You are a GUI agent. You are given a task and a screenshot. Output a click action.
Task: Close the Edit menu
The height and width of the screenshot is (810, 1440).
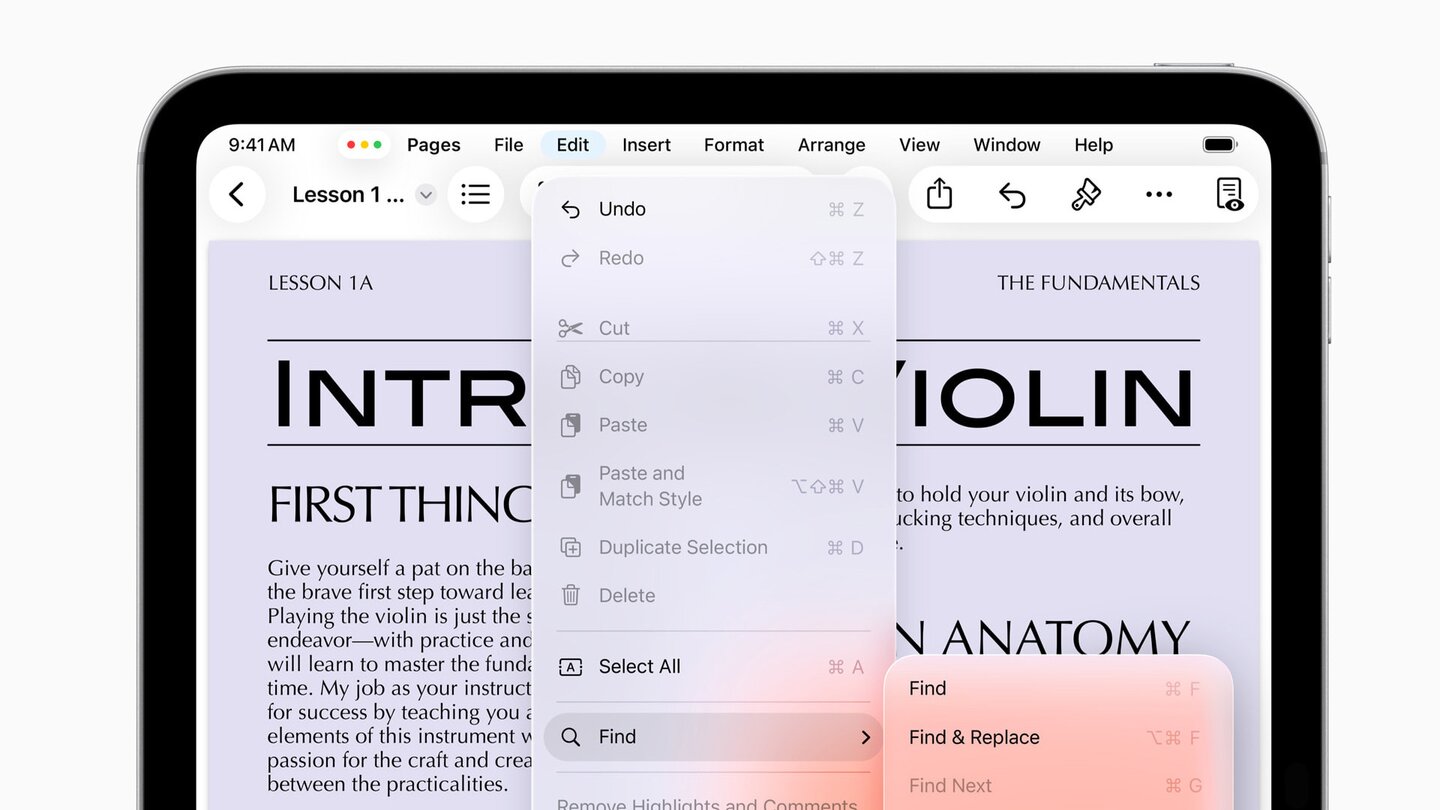(573, 145)
